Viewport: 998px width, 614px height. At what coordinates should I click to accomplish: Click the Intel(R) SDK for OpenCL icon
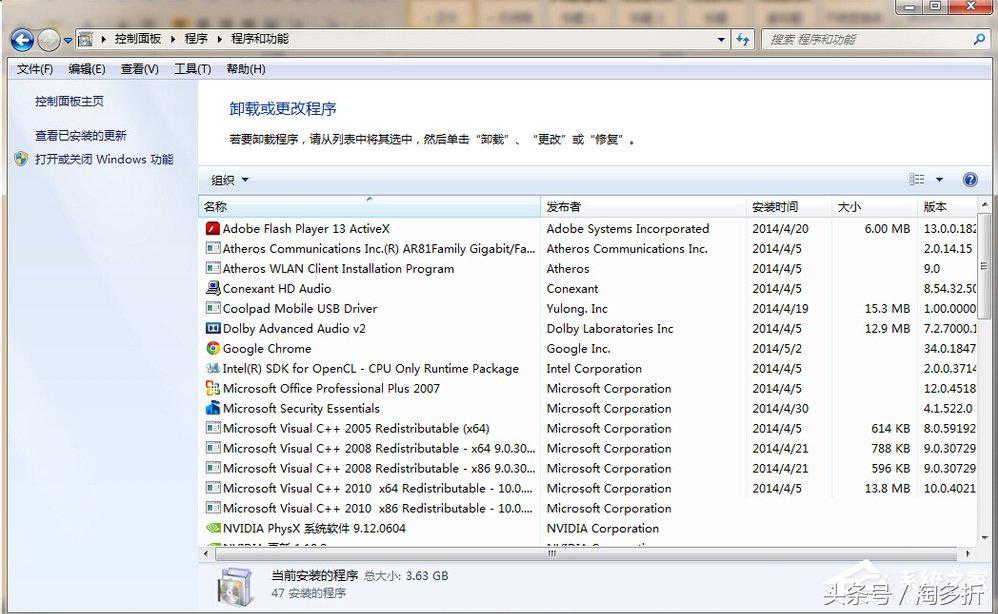pos(212,368)
